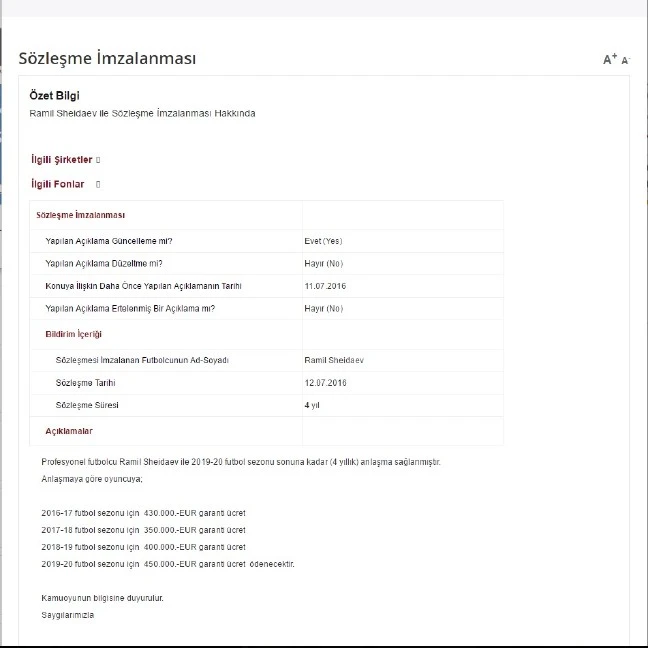Click the Sözleşme İmzalanması page title
Screen dimensions: 648x648
point(107,58)
